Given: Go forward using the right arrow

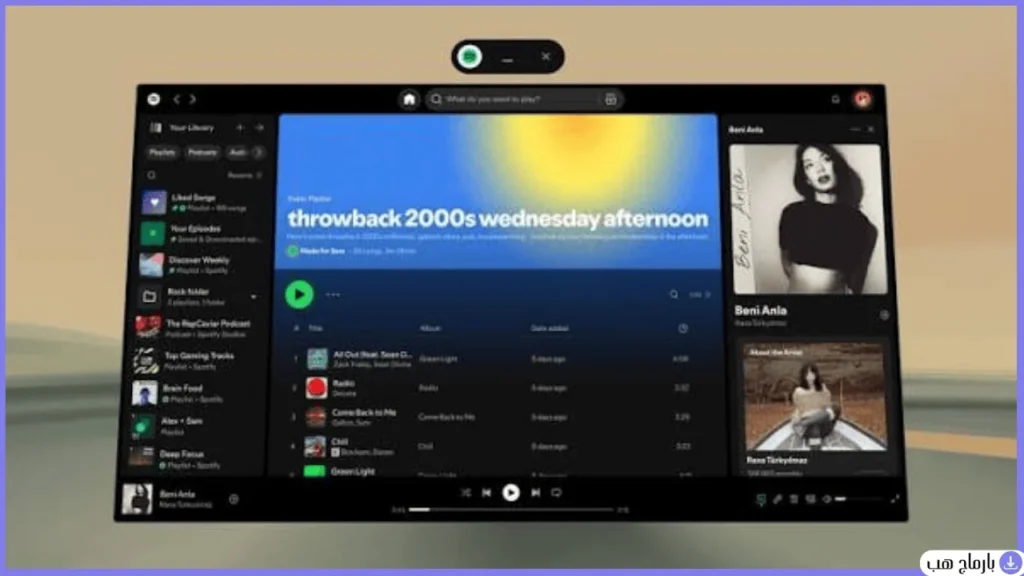Looking at the screenshot, I should pos(193,99).
